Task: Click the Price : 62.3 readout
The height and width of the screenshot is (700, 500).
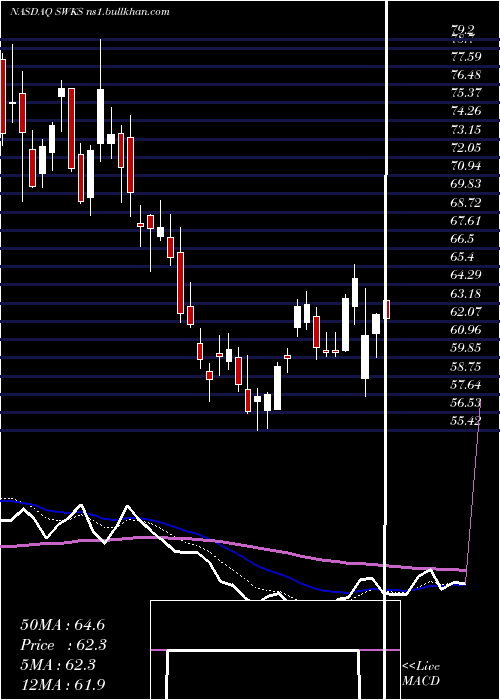Action: pos(63,645)
